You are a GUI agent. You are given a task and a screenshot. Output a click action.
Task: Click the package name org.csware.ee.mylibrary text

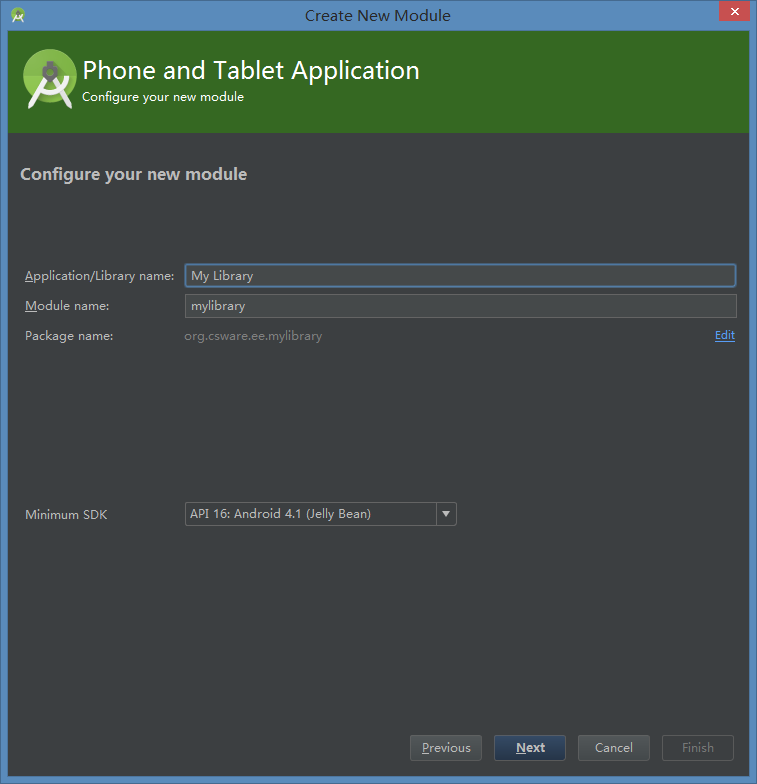253,336
